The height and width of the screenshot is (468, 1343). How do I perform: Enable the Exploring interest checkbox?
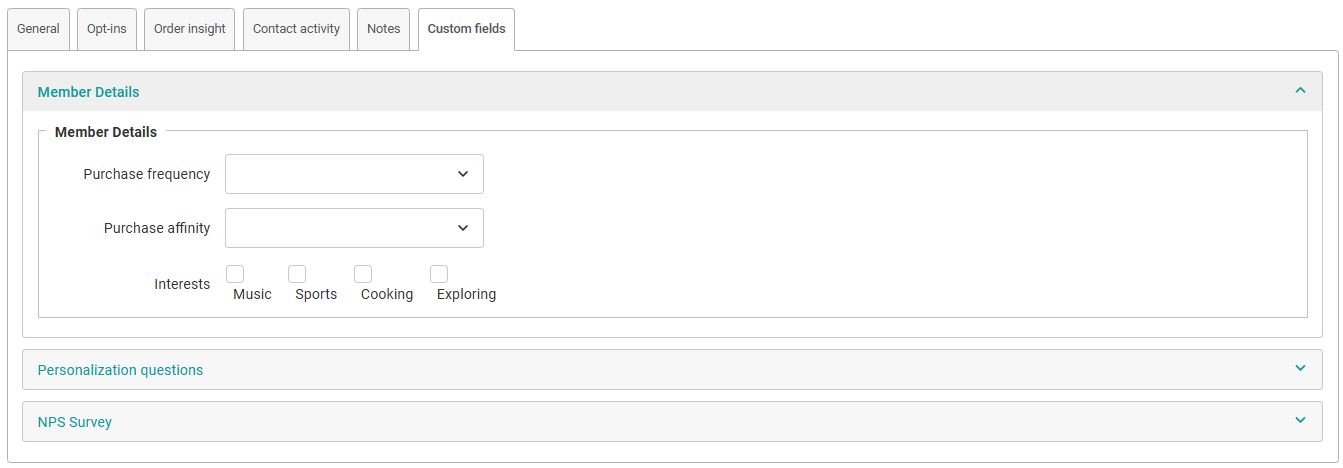pos(439,274)
